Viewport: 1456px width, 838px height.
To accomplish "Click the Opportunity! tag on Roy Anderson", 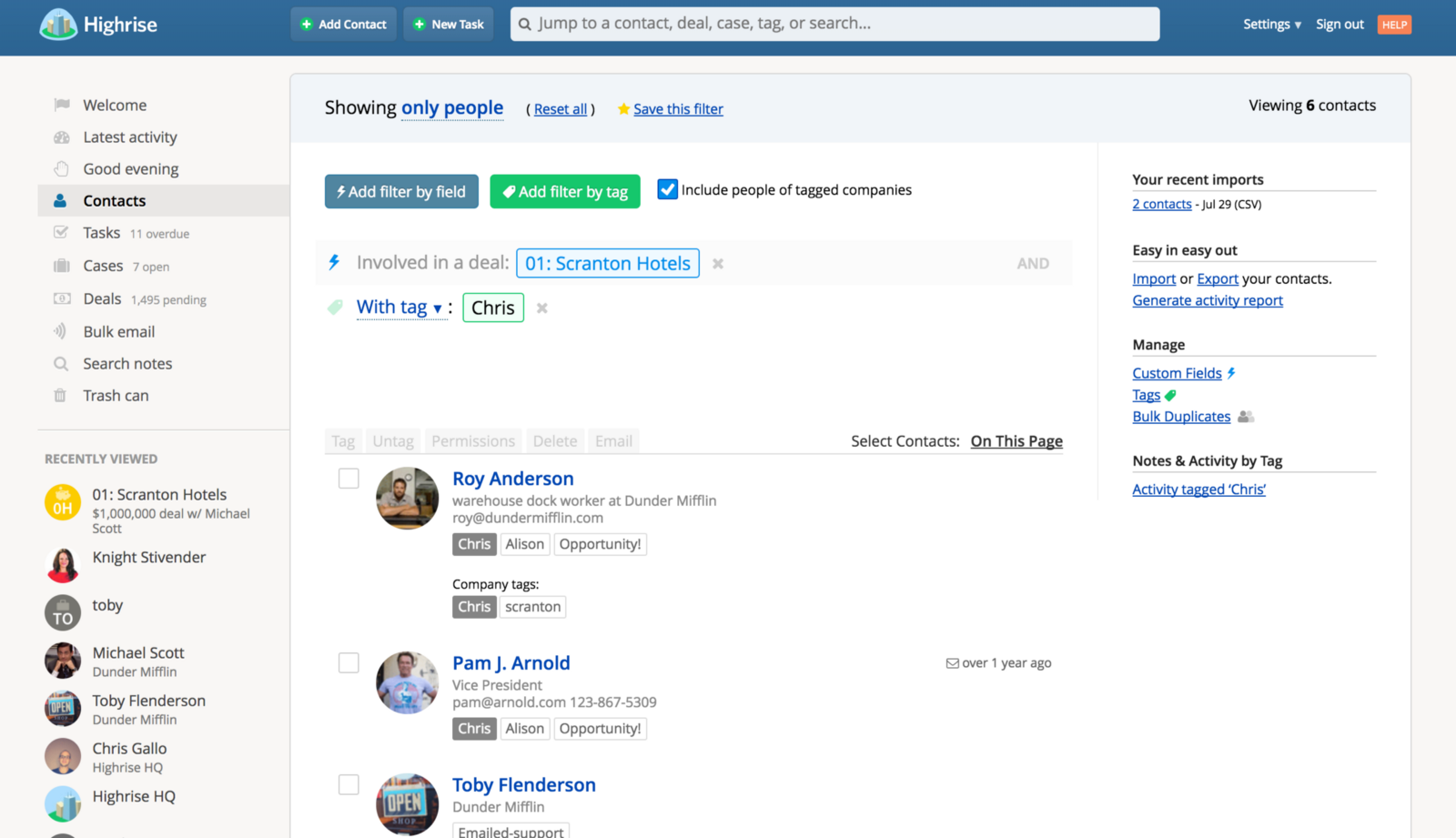I will tap(601, 544).
